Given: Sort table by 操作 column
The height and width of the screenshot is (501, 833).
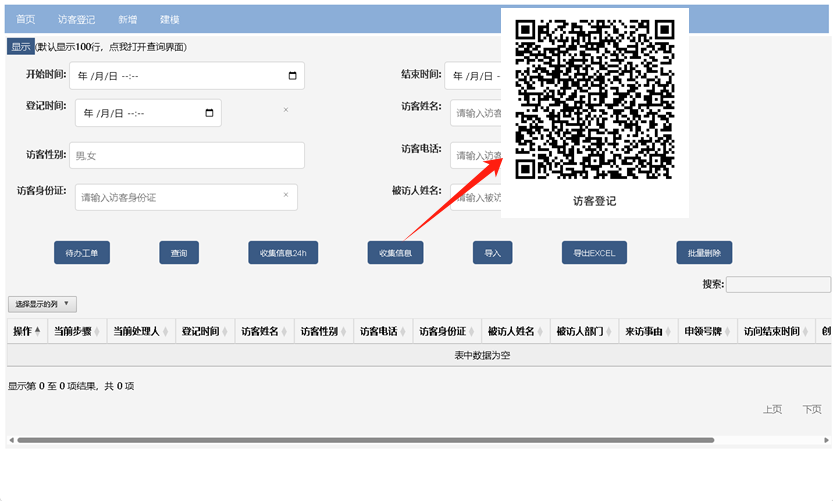Looking at the screenshot, I should click(28, 332).
